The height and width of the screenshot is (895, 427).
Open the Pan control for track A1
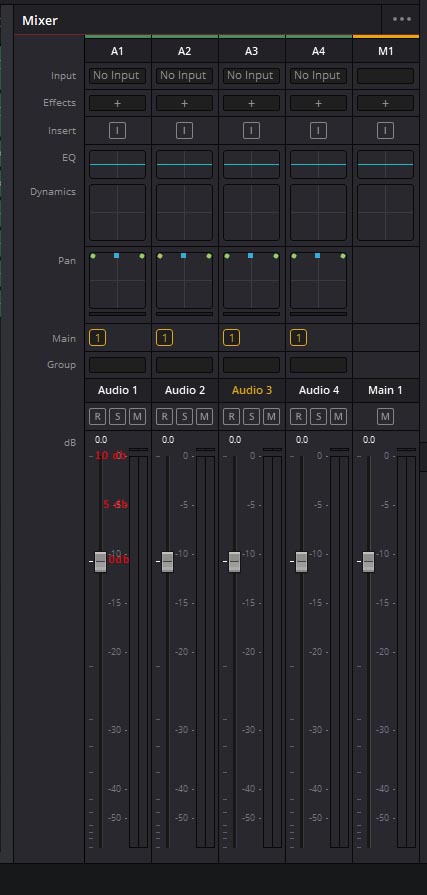pyautogui.click(x=117, y=280)
